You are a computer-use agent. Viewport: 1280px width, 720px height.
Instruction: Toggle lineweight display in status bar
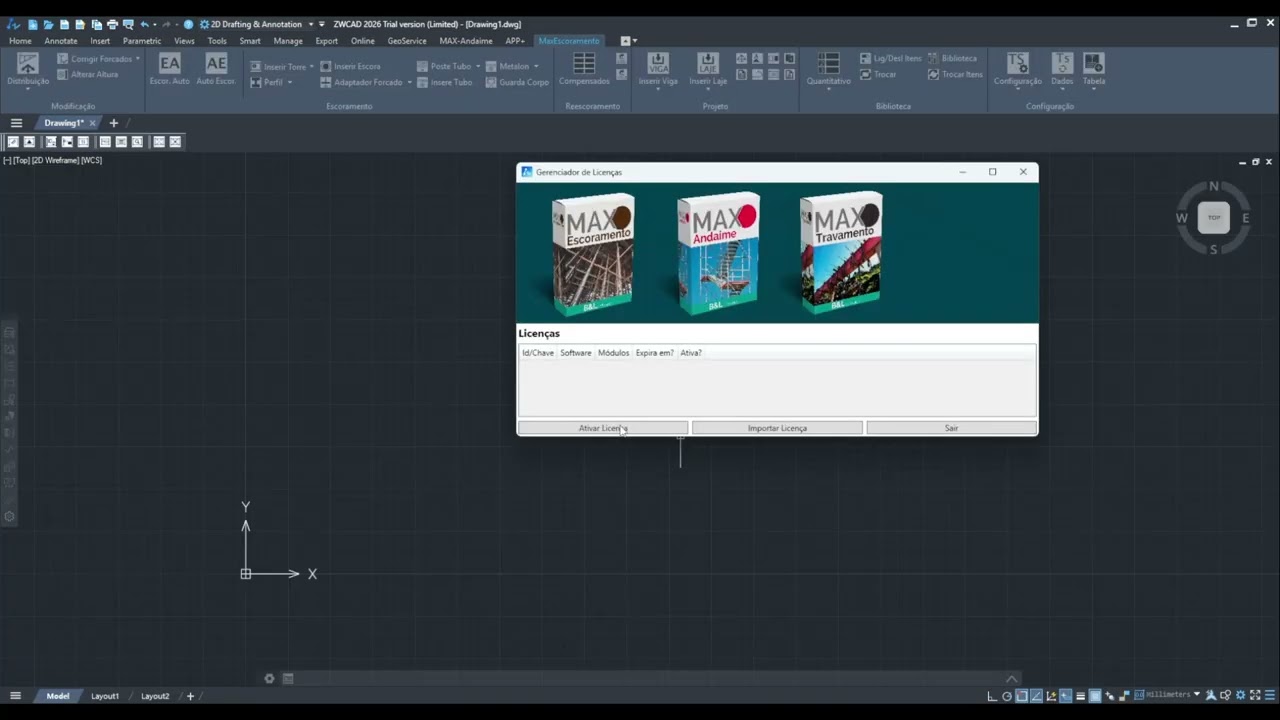(x=1080, y=696)
